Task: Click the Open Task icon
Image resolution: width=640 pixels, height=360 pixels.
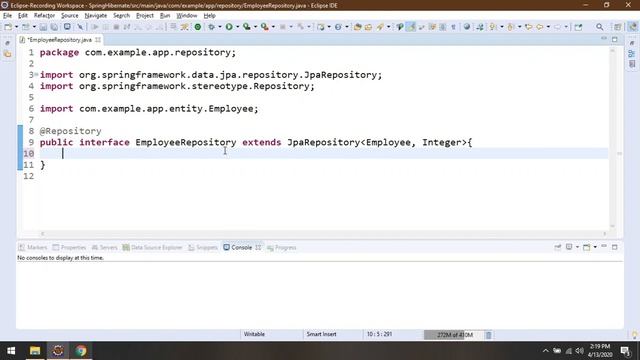Action: point(368,27)
